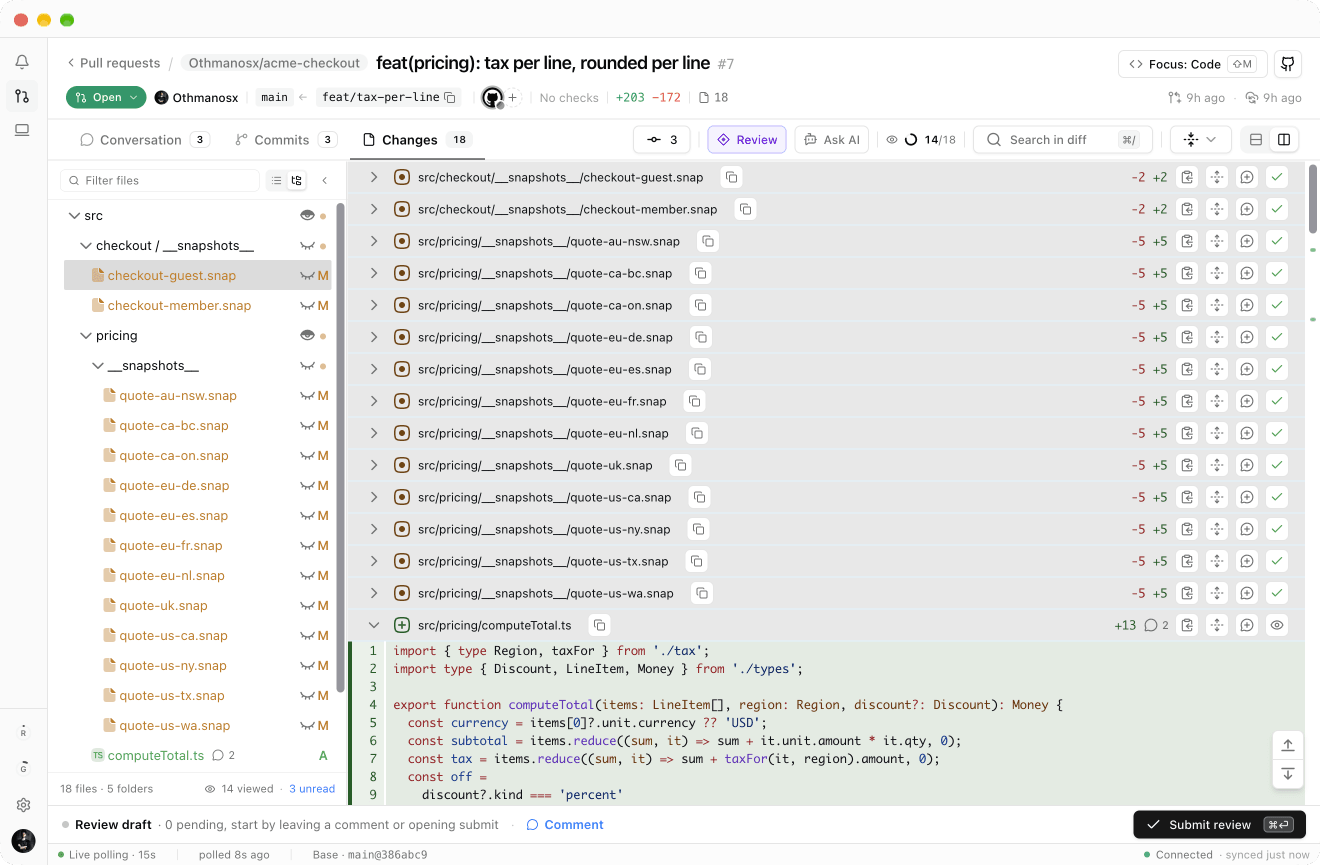Image resolution: width=1320 pixels, height=865 pixels.
Task: Expand diff context for quote-eu-de.snap
Action: (x=1217, y=337)
